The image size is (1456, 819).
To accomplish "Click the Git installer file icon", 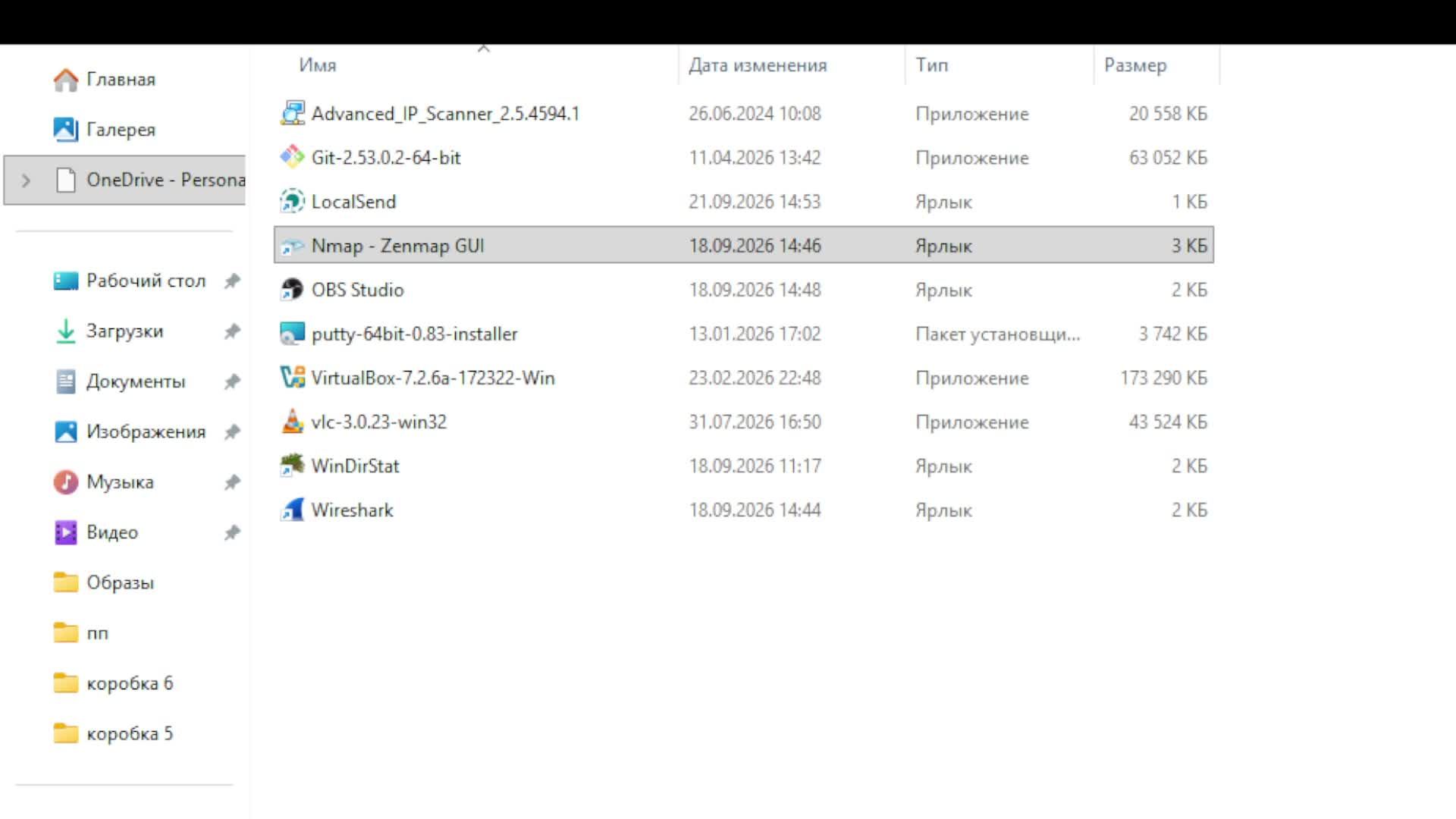I will [292, 158].
